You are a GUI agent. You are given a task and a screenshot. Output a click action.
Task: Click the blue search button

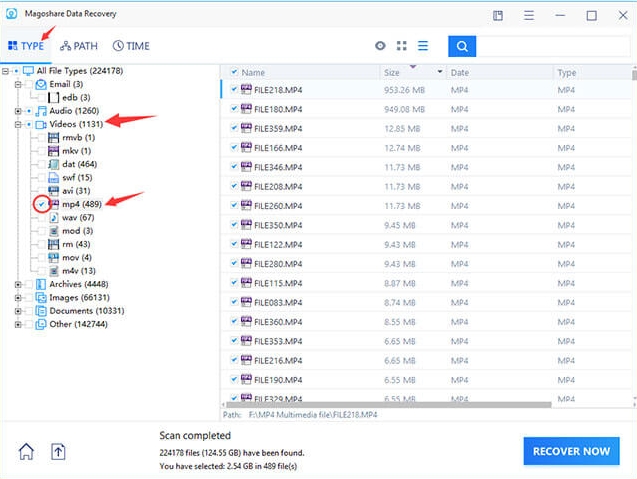[x=461, y=46]
